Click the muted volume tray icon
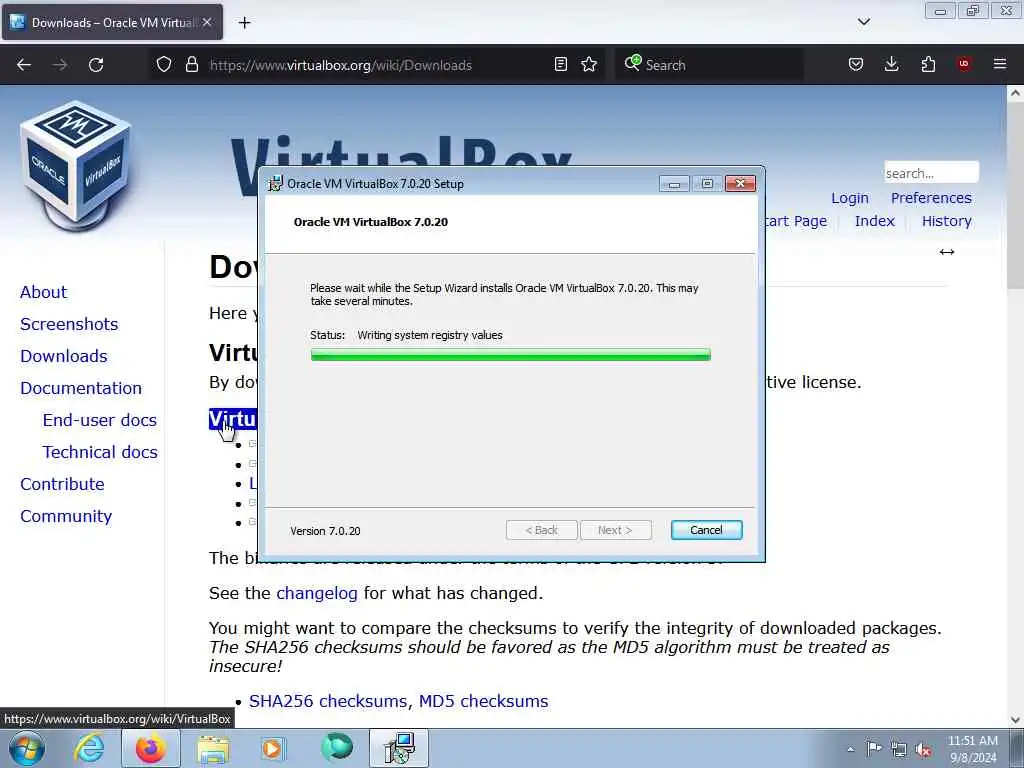Image resolution: width=1024 pixels, height=768 pixels. [x=923, y=749]
